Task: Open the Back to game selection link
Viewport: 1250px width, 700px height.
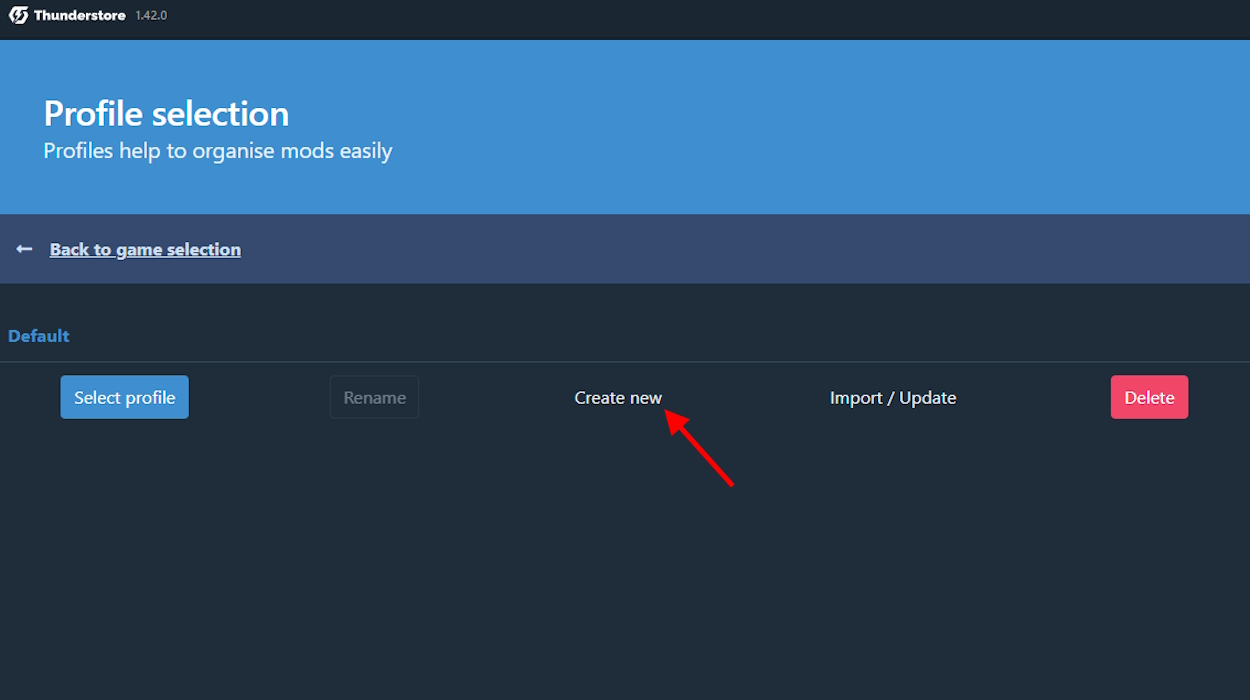Action: pos(145,249)
